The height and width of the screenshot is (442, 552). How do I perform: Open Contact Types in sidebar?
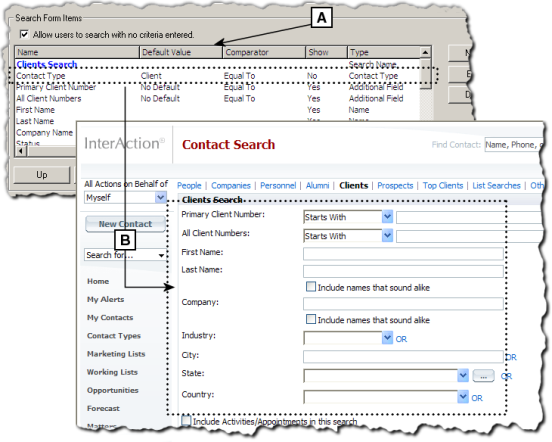coord(114,336)
